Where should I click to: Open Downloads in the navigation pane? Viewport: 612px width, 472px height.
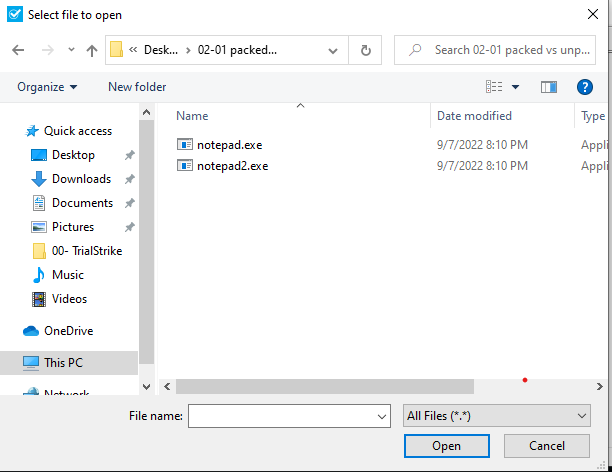click(x=81, y=179)
